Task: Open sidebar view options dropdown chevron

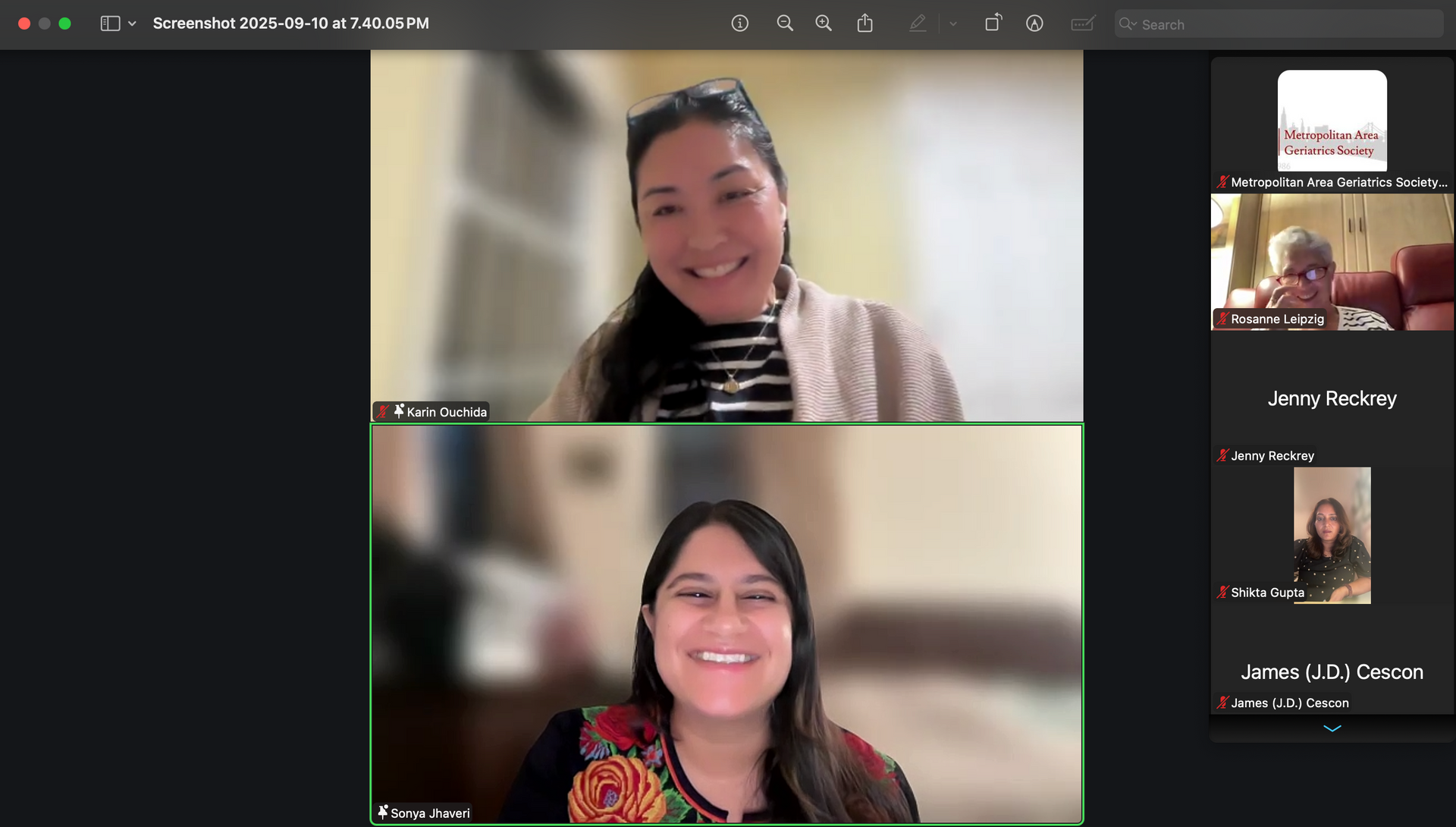Action: [132, 24]
